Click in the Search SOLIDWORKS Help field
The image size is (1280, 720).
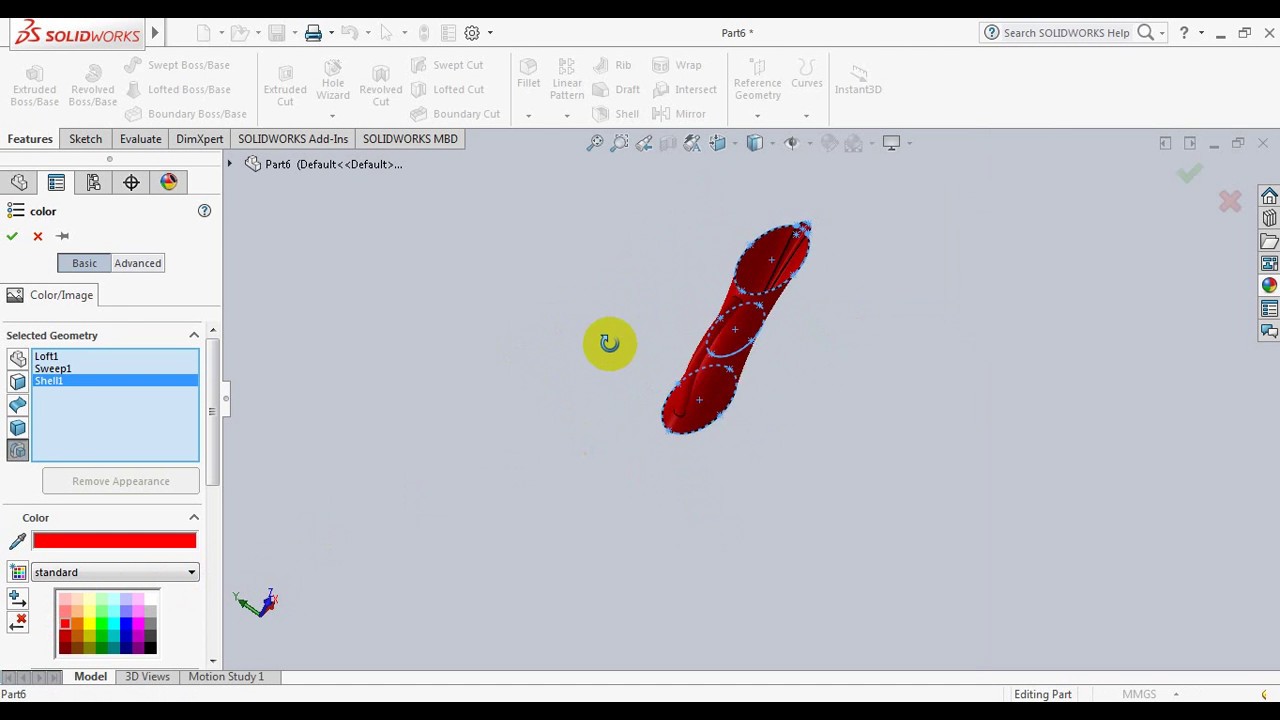(x=1067, y=33)
